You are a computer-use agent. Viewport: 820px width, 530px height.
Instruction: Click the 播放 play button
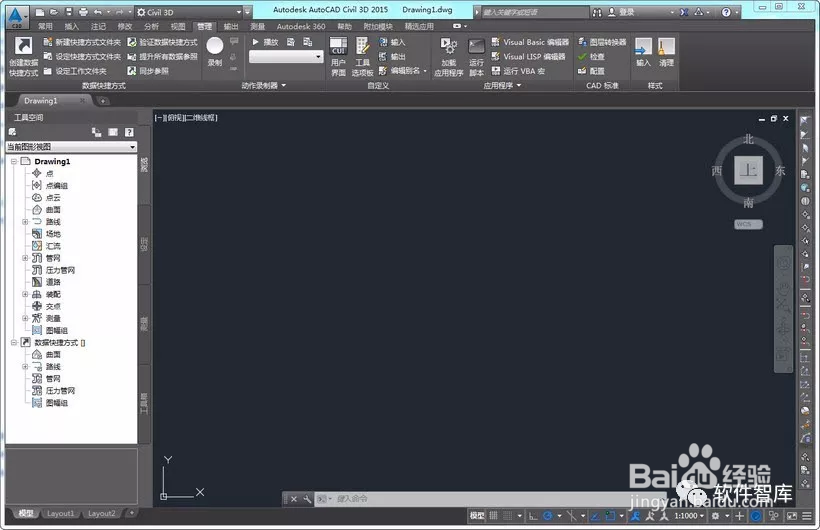pos(265,42)
